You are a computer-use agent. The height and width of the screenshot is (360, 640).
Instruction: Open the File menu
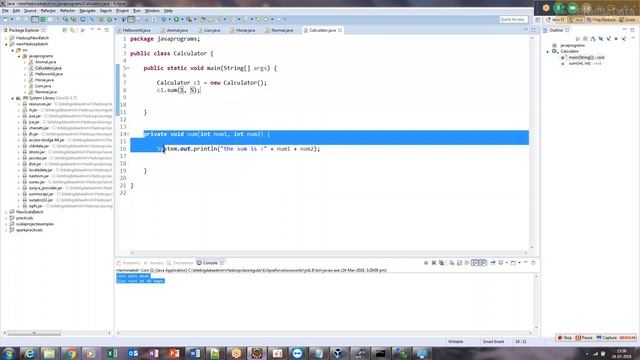(5, 11)
